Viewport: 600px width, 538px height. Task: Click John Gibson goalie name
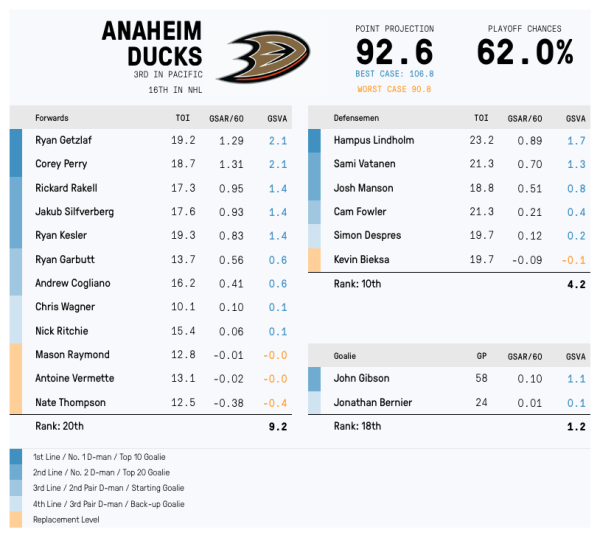click(x=362, y=379)
